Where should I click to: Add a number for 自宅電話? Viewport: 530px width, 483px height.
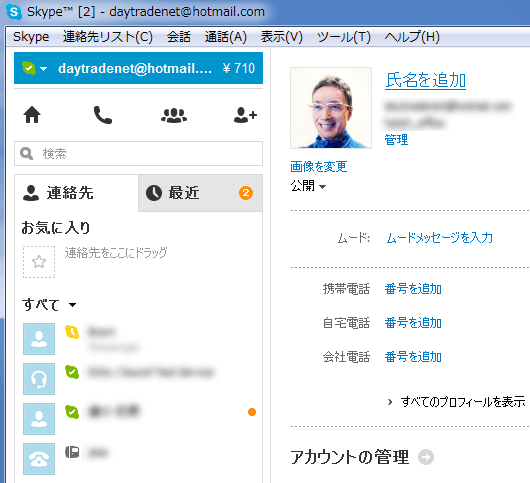click(x=413, y=323)
